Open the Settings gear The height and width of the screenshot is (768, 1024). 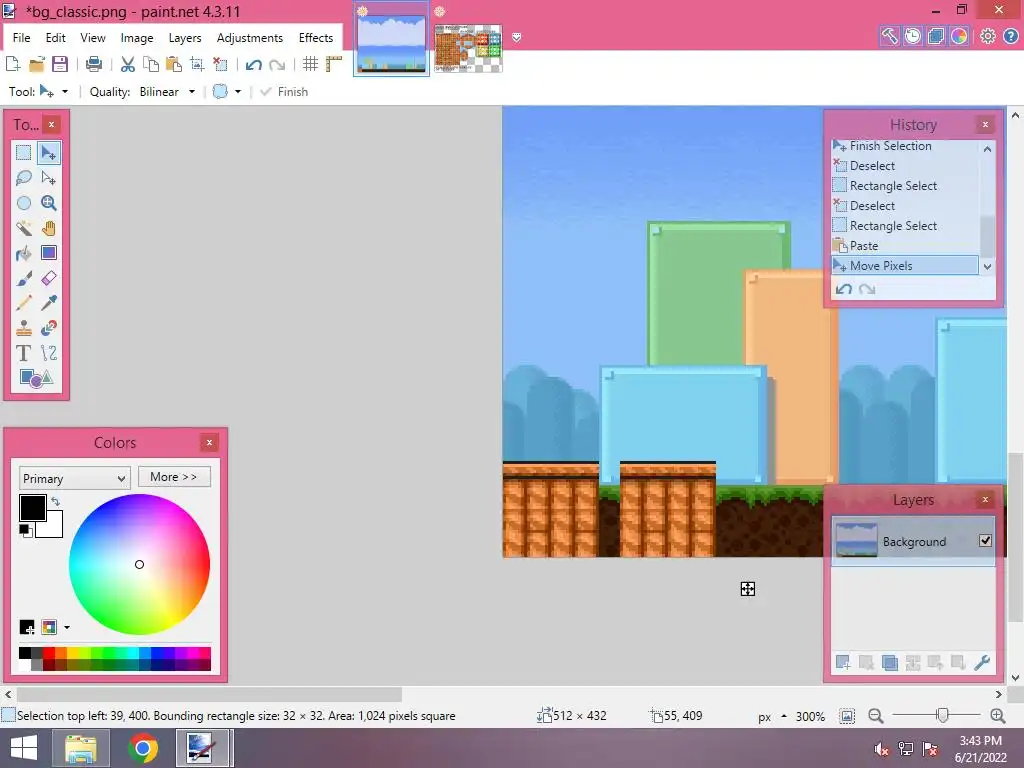pos(987,36)
